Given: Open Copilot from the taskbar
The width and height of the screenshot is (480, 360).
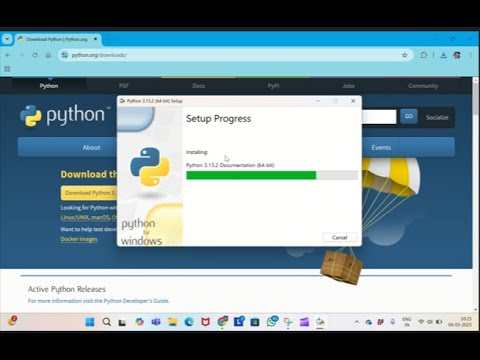Looking at the screenshot, I should 139,322.
